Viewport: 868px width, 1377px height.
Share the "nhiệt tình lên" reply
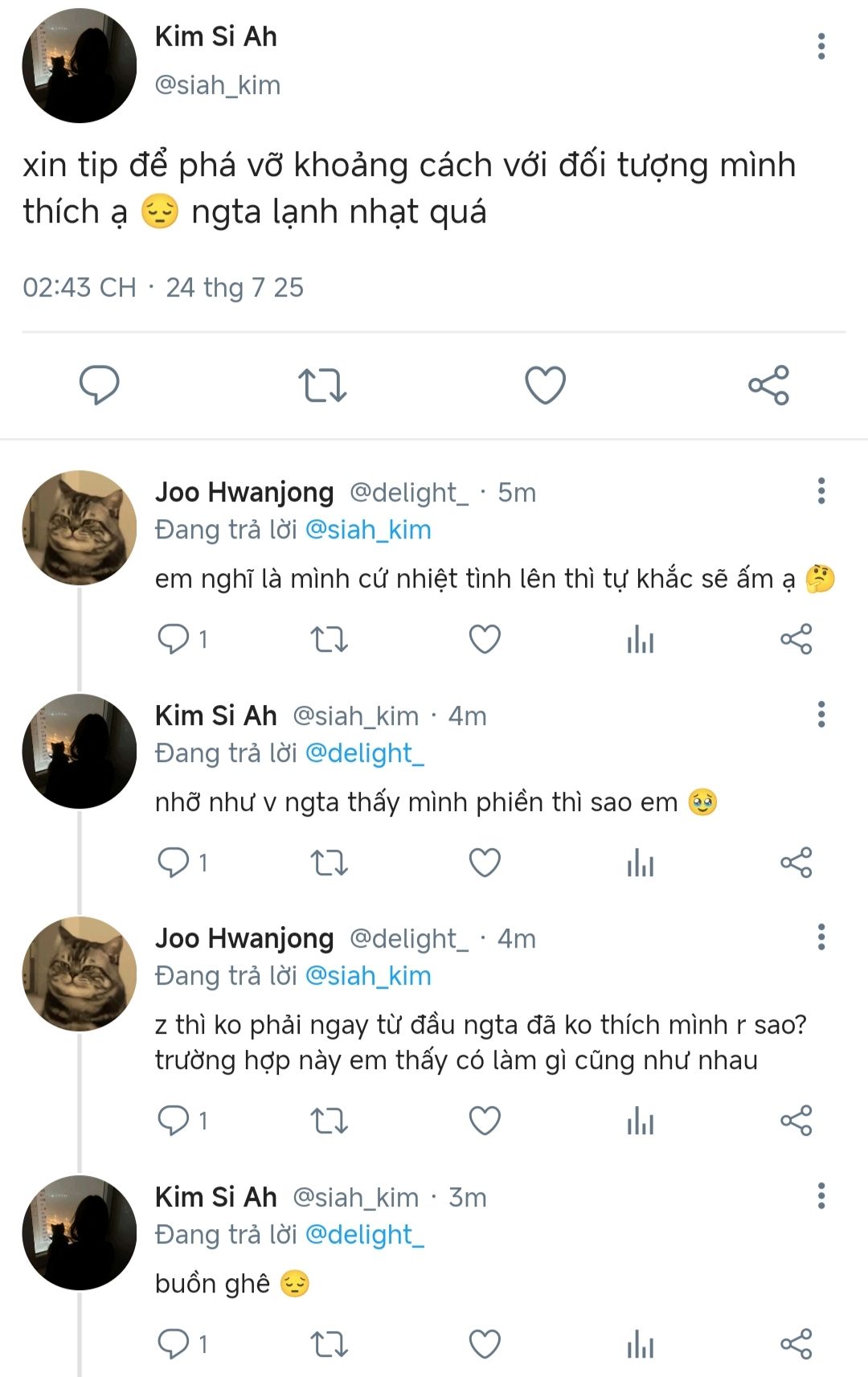[796, 640]
